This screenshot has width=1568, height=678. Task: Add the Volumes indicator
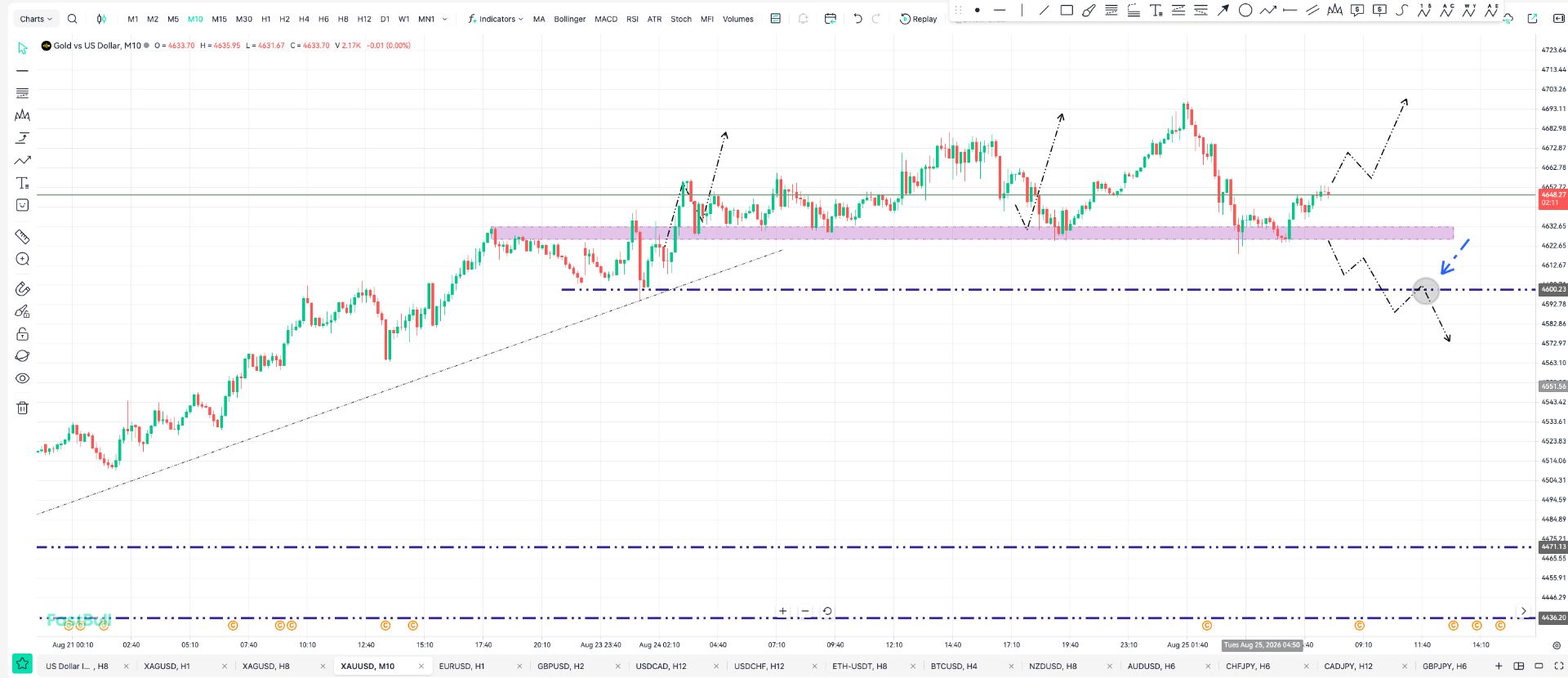pos(738,19)
